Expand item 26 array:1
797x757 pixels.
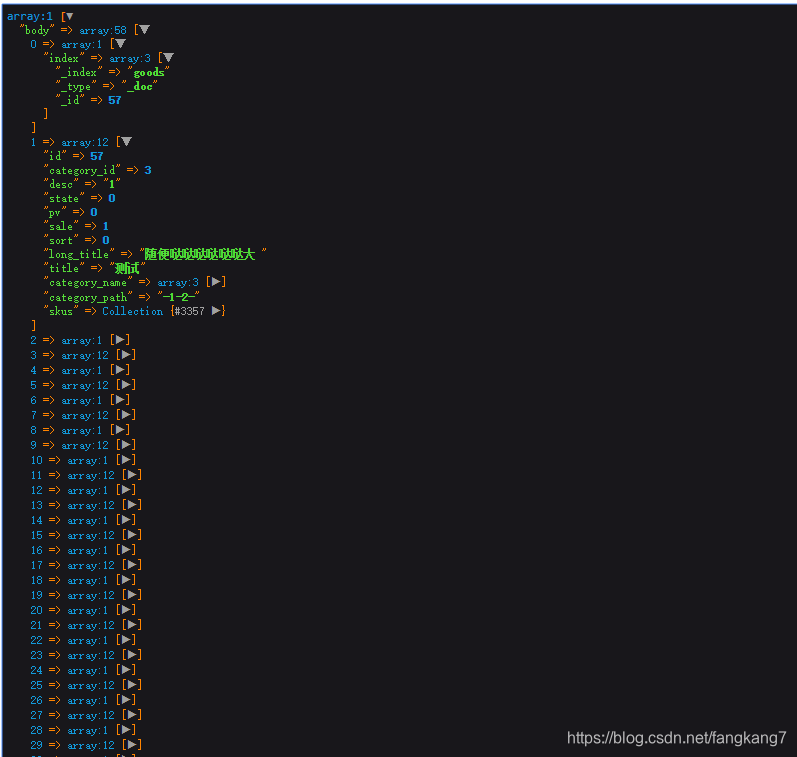click(127, 700)
